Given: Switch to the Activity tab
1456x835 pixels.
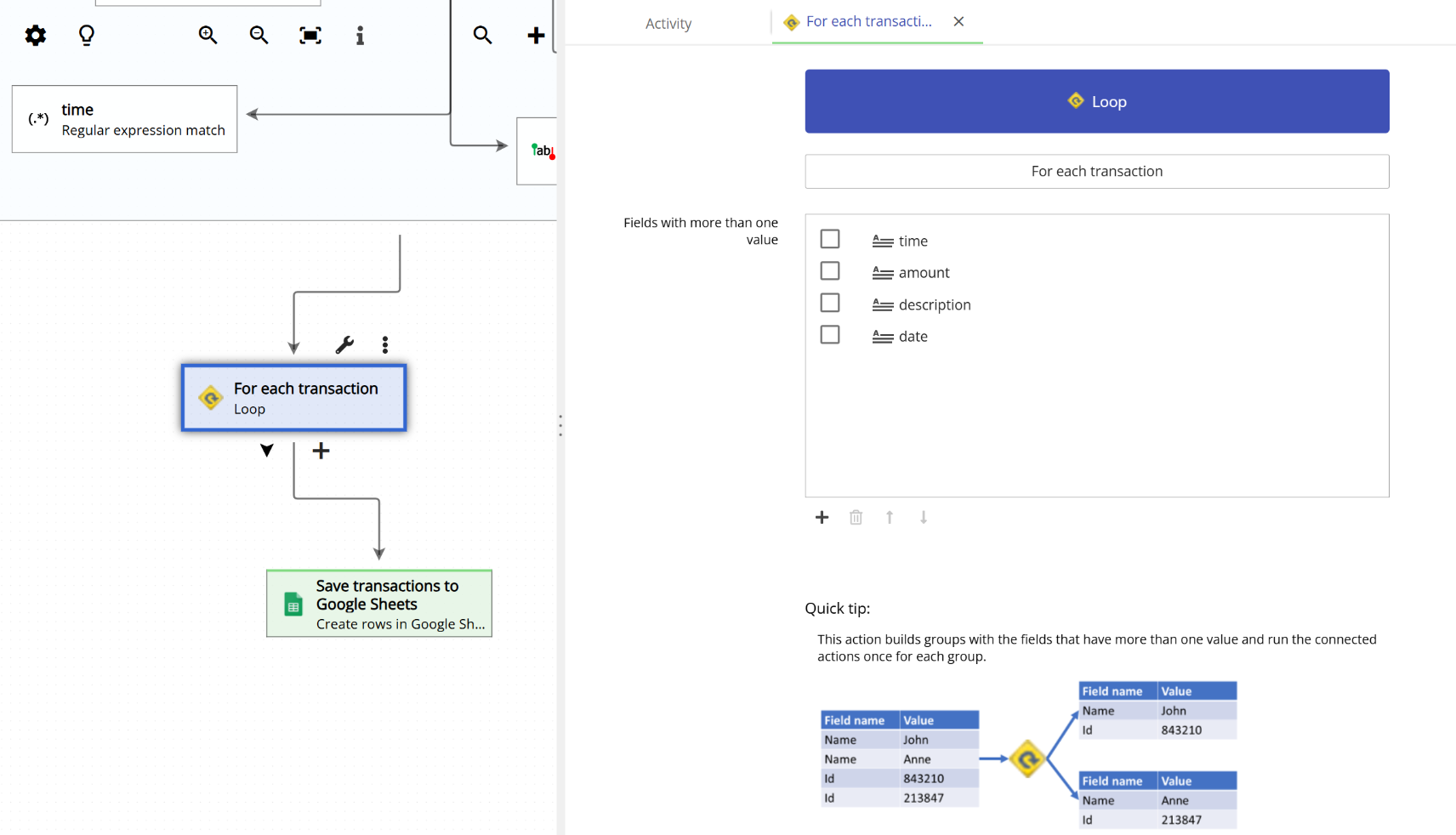Looking at the screenshot, I should pos(668,23).
